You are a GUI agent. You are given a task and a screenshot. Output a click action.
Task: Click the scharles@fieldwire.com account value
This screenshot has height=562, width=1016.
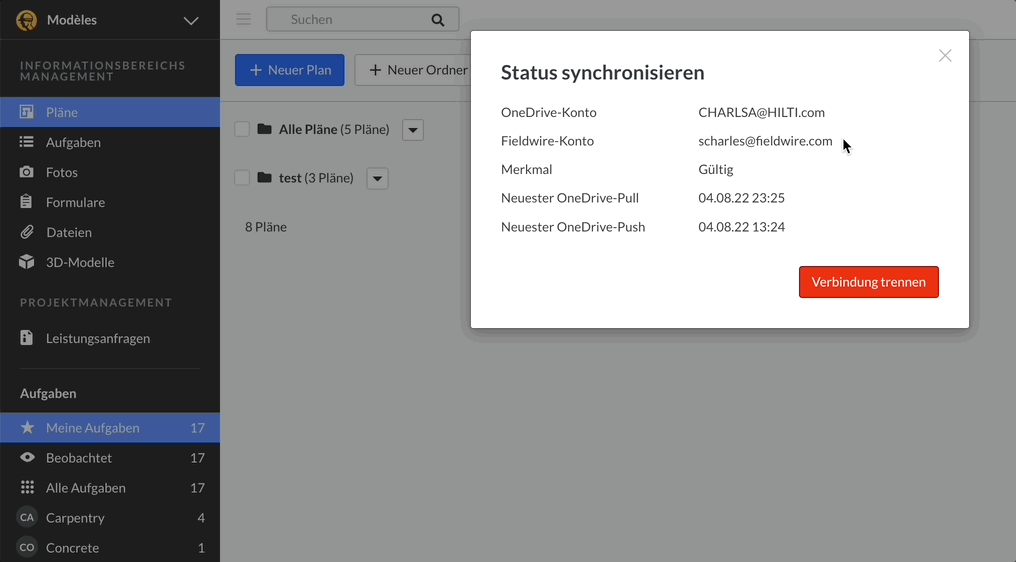tap(765, 141)
